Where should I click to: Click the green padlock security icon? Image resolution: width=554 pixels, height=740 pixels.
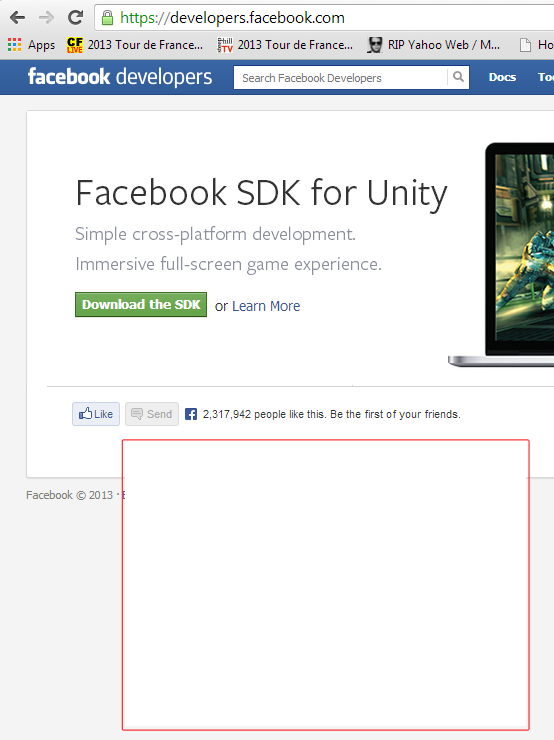point(108,18)
